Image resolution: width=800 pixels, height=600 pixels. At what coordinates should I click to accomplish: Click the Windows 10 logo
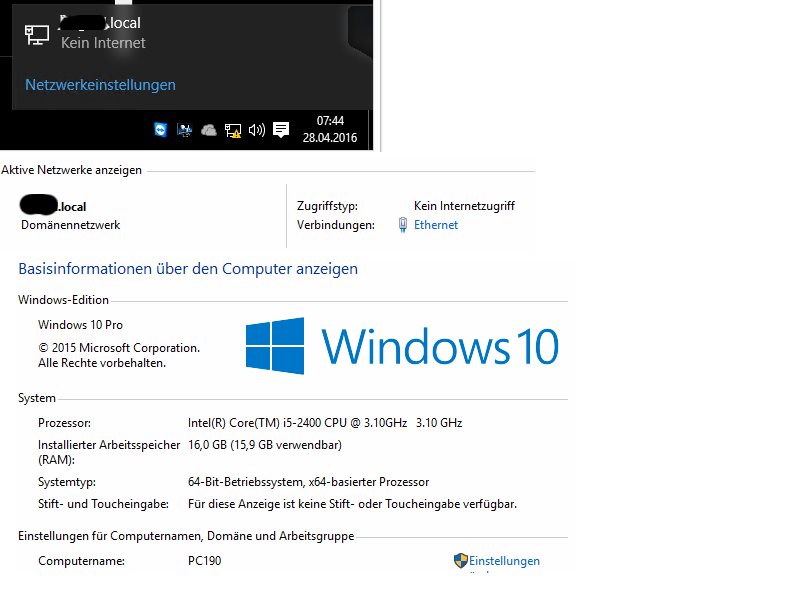click(402, 346)
